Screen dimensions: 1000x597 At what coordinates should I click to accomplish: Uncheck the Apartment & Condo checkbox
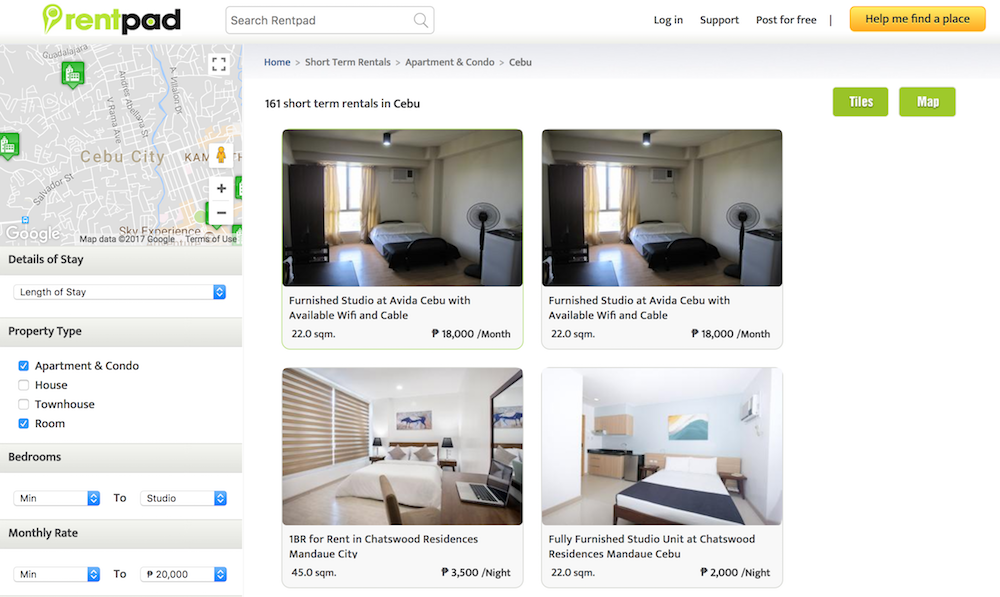coord(24,366)
